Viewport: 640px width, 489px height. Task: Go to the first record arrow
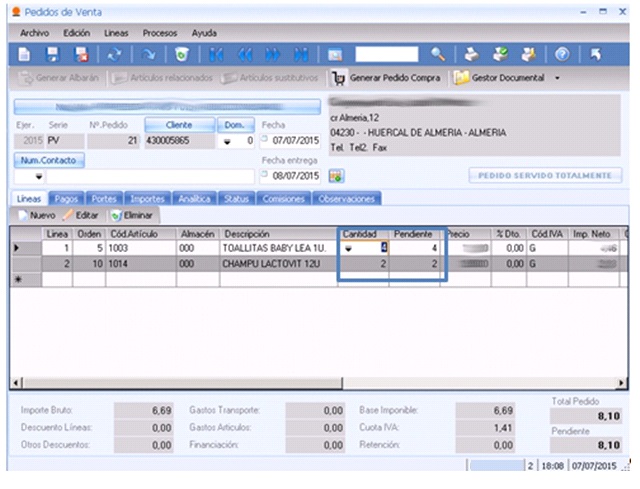click(217, 53)
